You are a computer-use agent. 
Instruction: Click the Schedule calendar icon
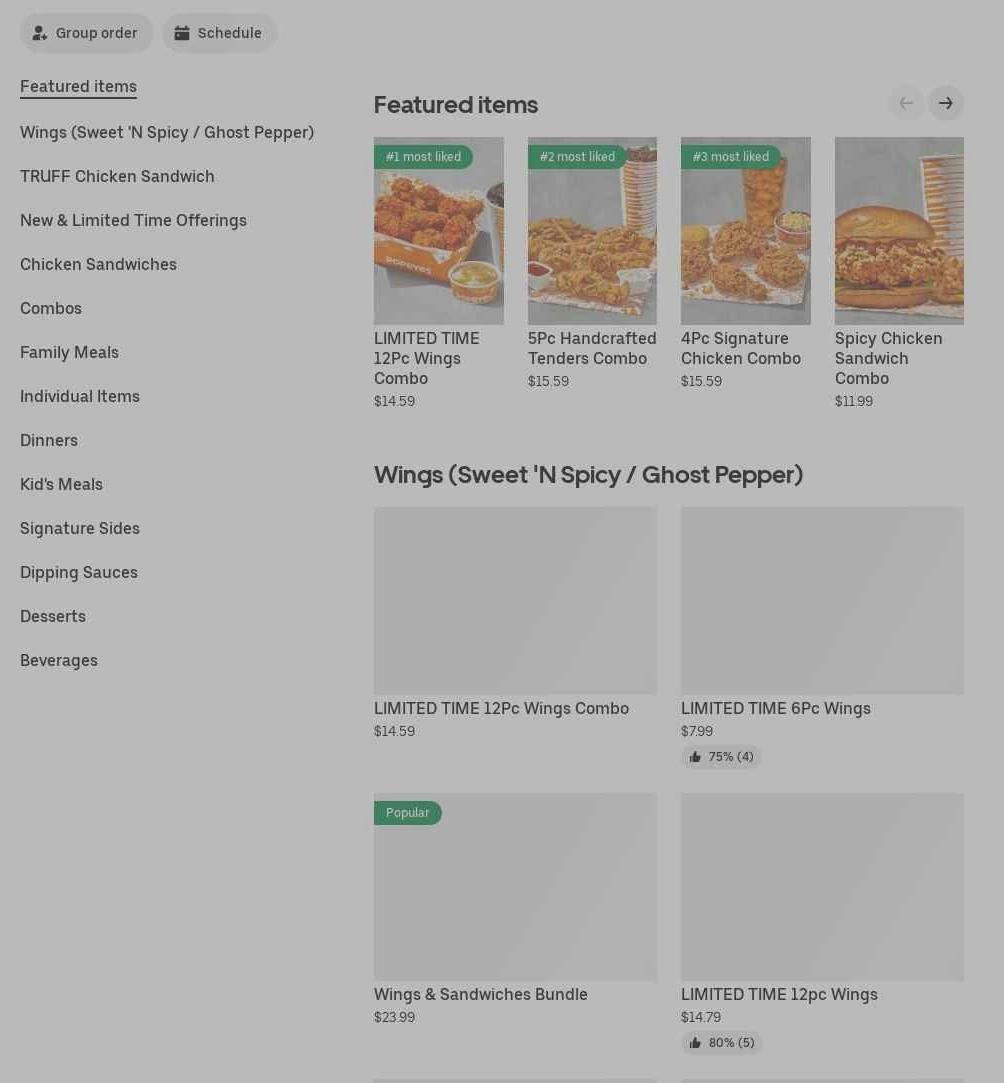click(182, 33)
